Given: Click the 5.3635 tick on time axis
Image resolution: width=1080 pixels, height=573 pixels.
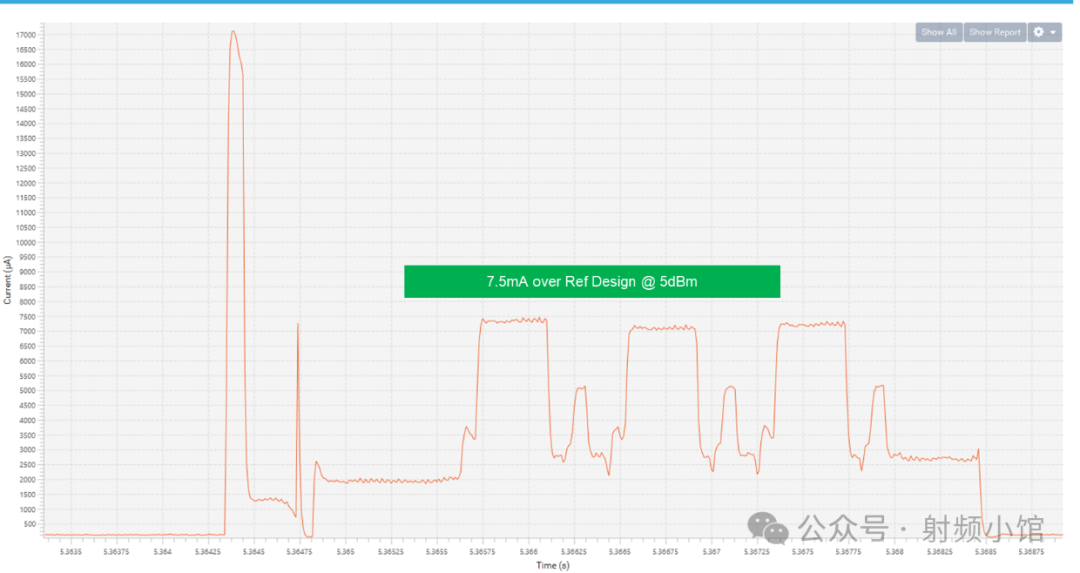Looking at the screenshot, I should pyautogui.click(x=71, y=551).
